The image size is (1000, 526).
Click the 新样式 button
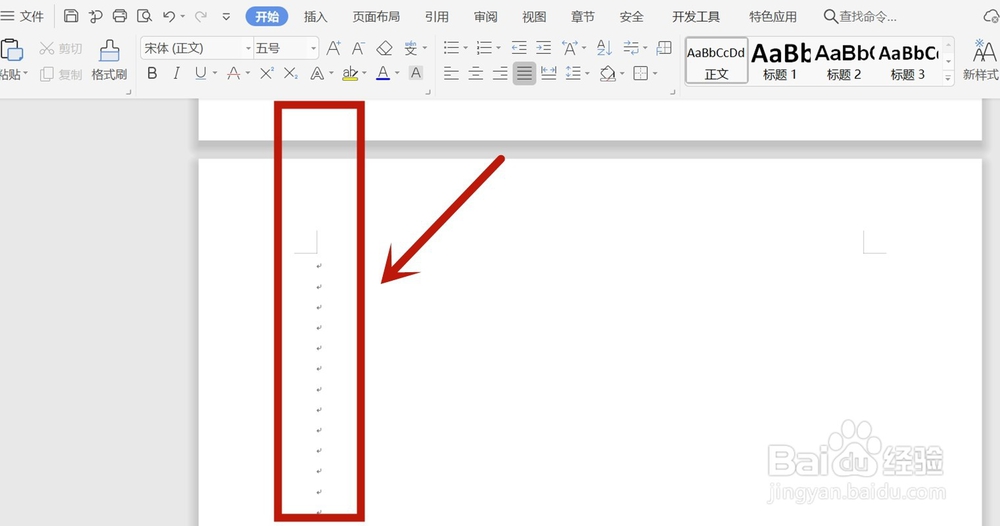click(x=982, y=61)
